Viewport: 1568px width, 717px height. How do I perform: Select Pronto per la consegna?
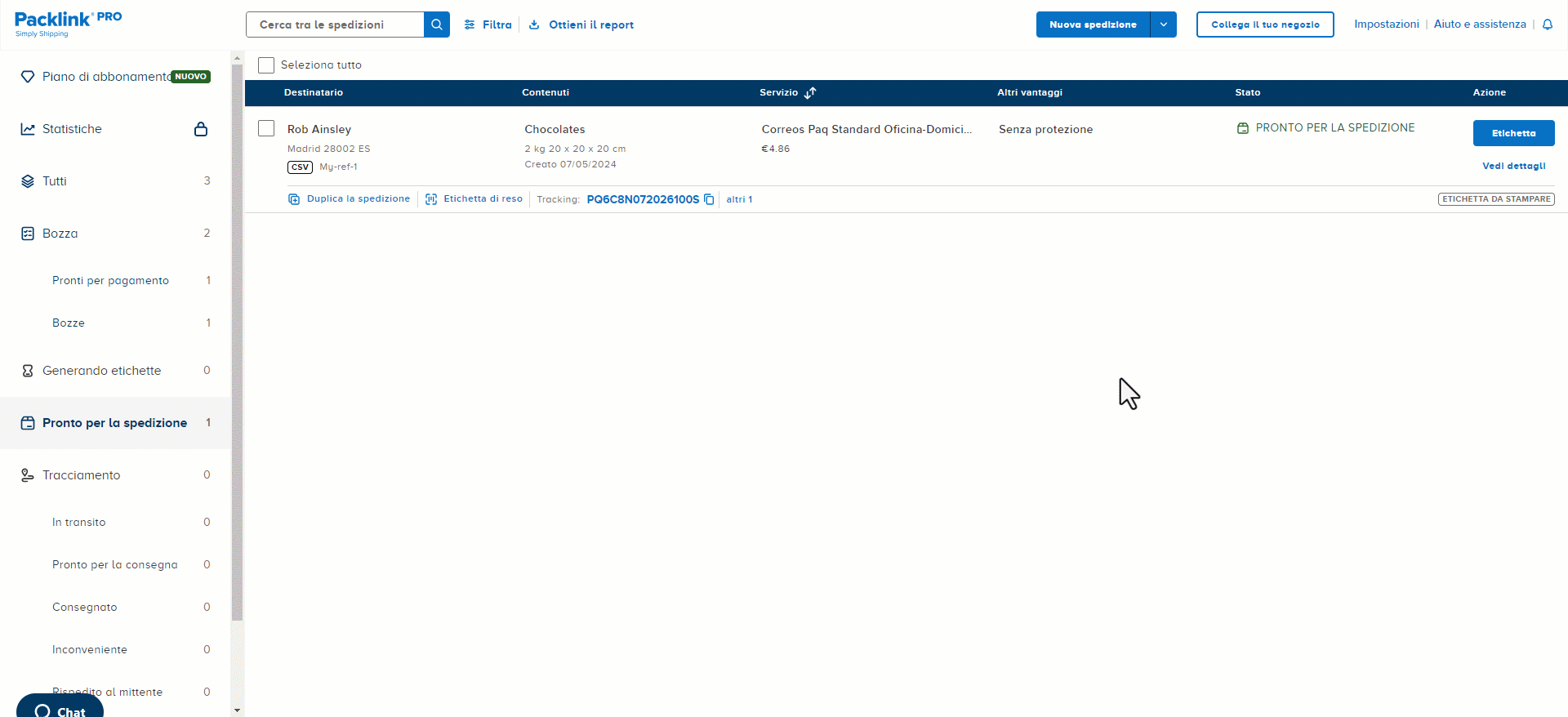pyautogui.click(x=115, y=564)
